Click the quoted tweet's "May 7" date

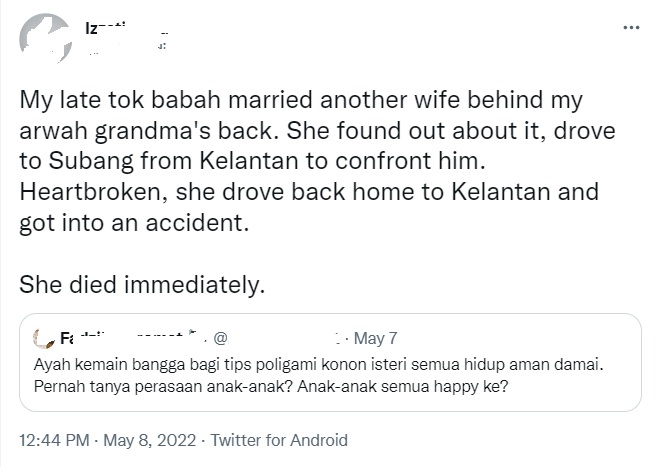pos(377,338)
